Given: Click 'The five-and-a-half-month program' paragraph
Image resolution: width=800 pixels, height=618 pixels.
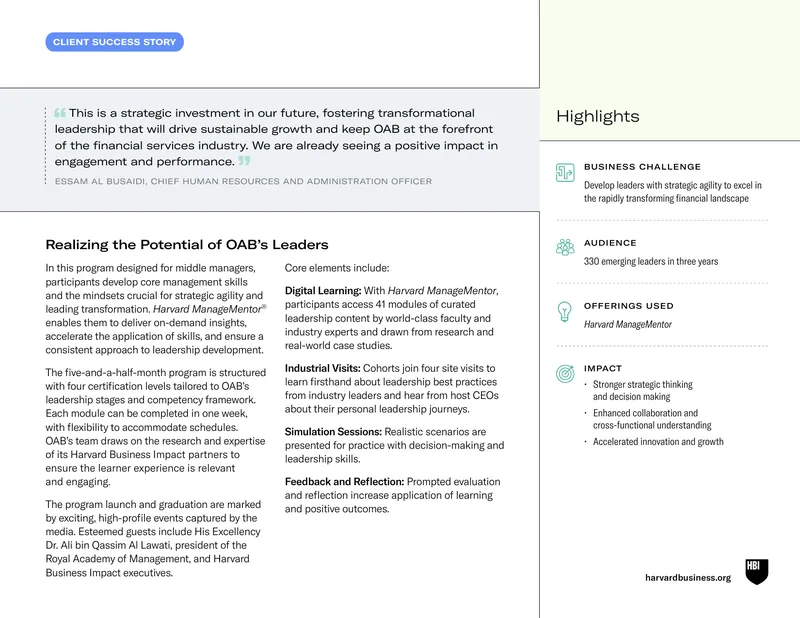Looking at the screenshot, I should (x=155, y=427).
